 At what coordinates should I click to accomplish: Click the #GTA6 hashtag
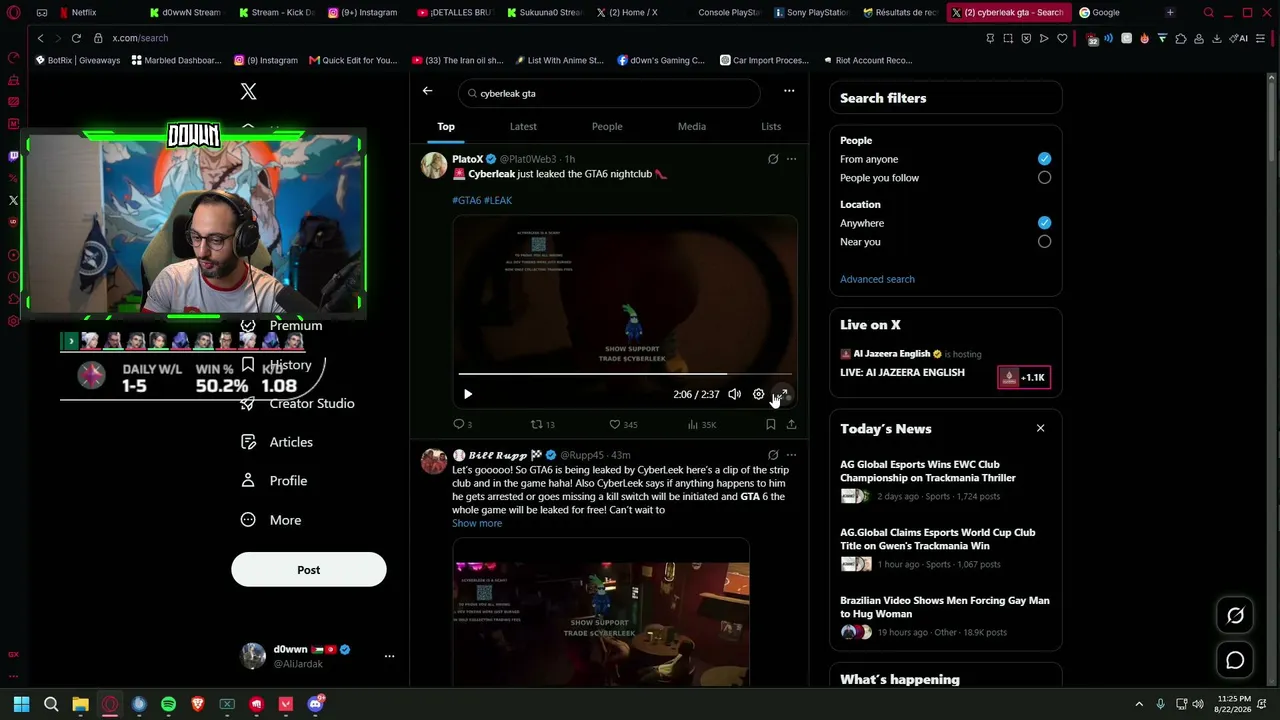[x=466, y=200]
